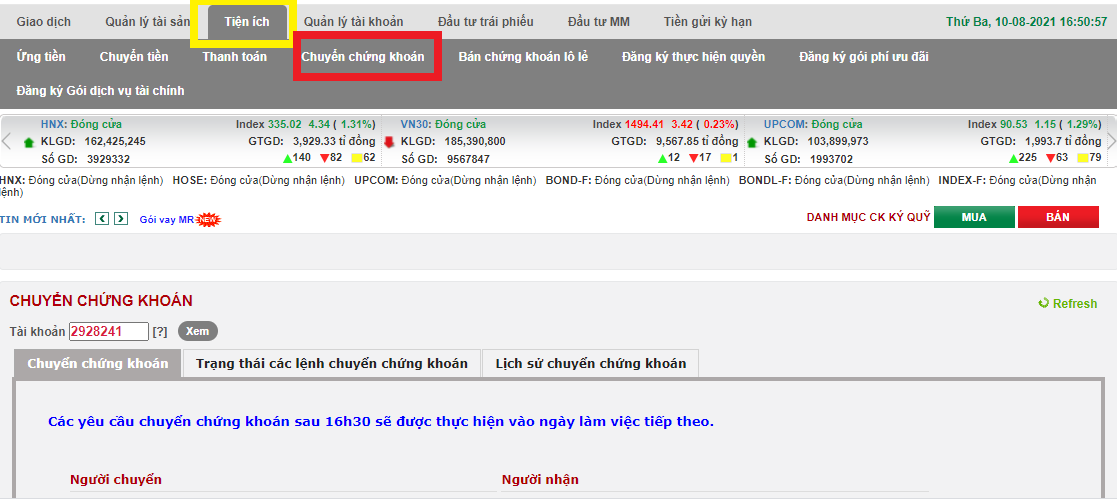Open Đăng ký thực hiện quyền
The image size is (1117, 501).
click(693, 56)
